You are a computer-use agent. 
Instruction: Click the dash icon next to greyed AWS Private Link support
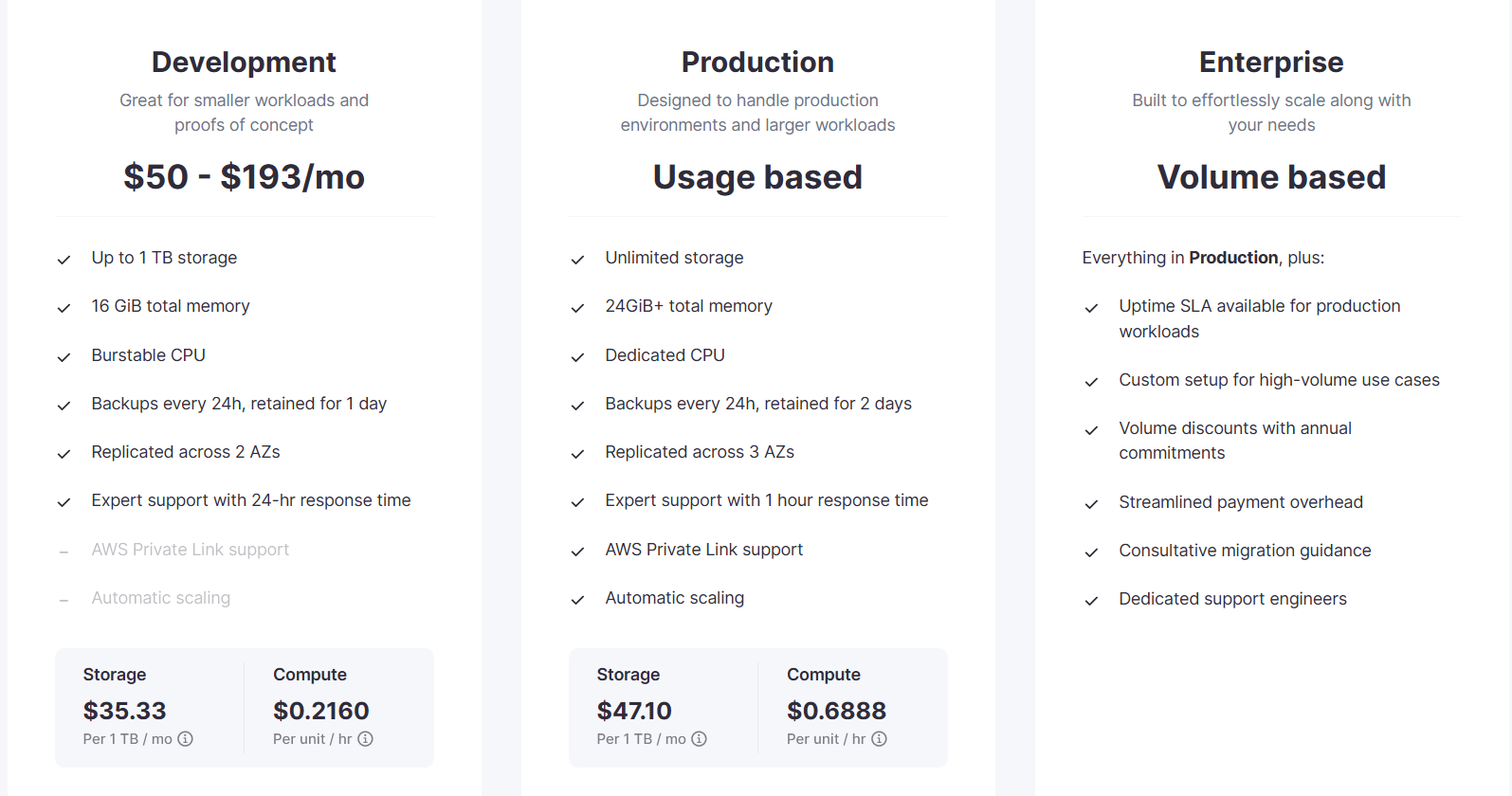pyautogui.click(x=64, y=552)
